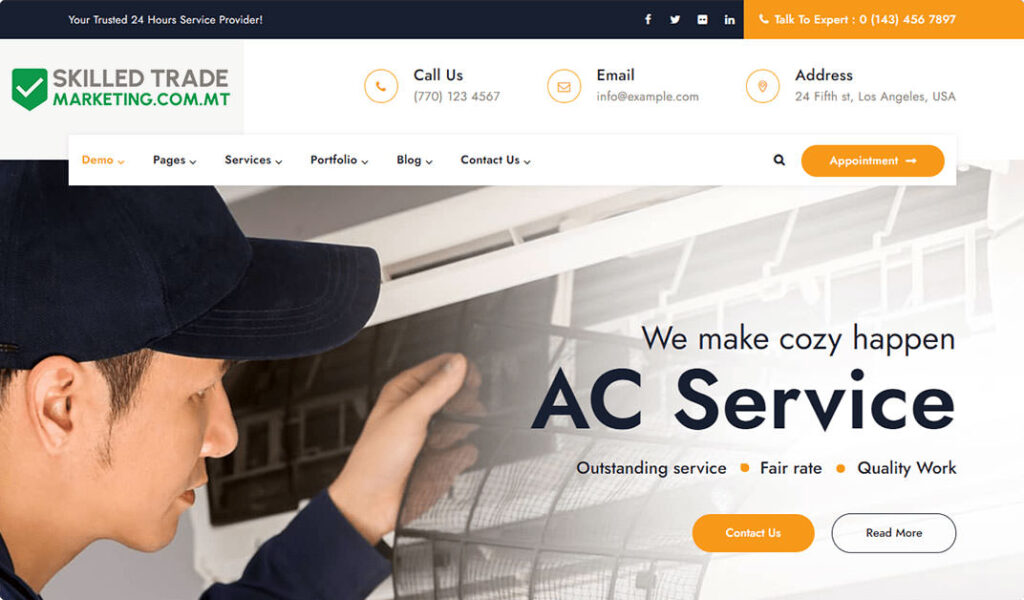
Task: Expand the Demo dropdown menu
Action: pos(103,160)
